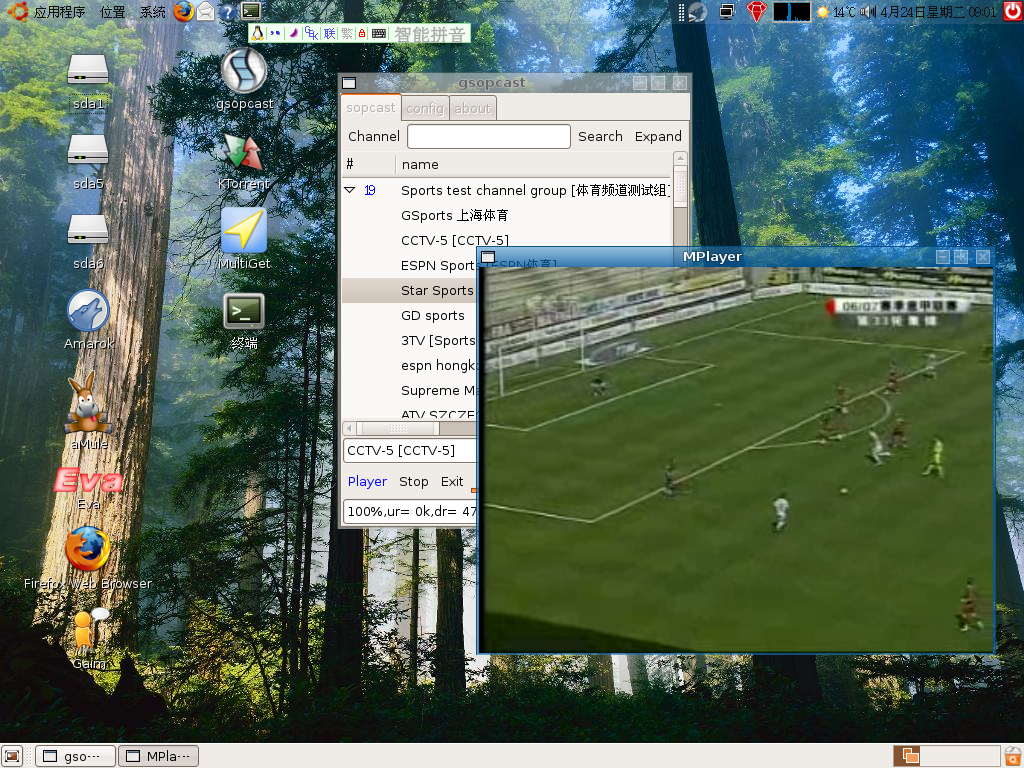
Task: Switch to the config tab
Action: [425, 108]
